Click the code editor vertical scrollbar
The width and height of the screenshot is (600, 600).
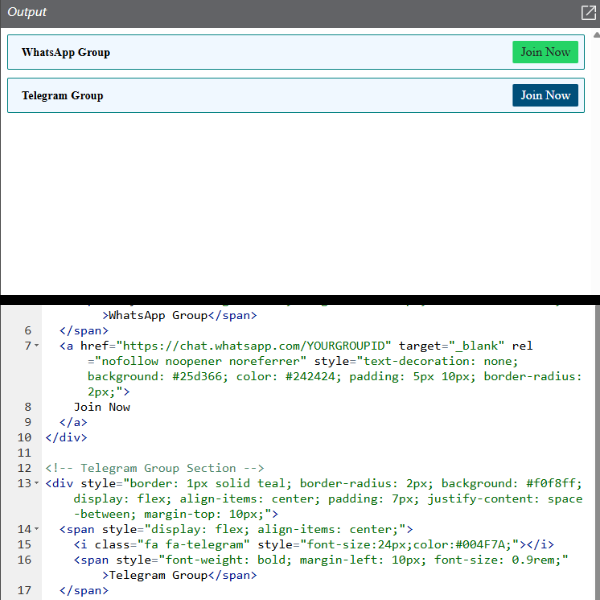click(x=597, y=452)
